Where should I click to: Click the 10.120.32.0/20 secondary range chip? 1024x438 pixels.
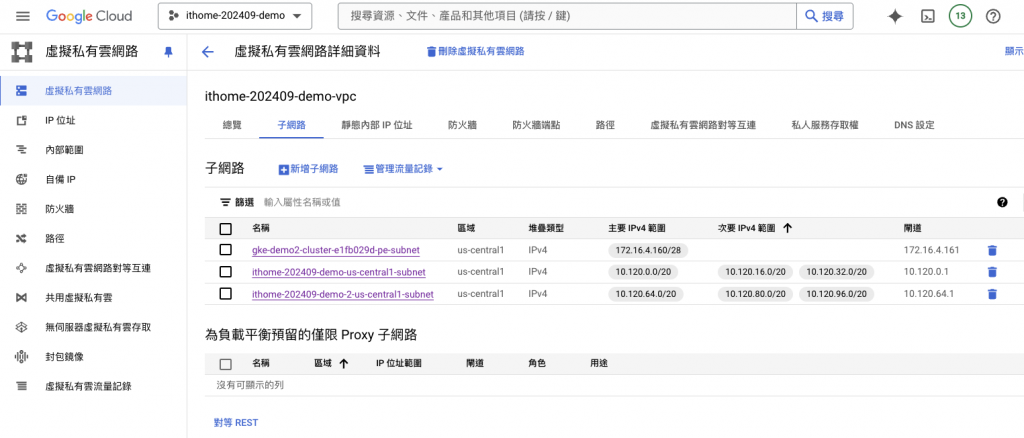(837, 272)
